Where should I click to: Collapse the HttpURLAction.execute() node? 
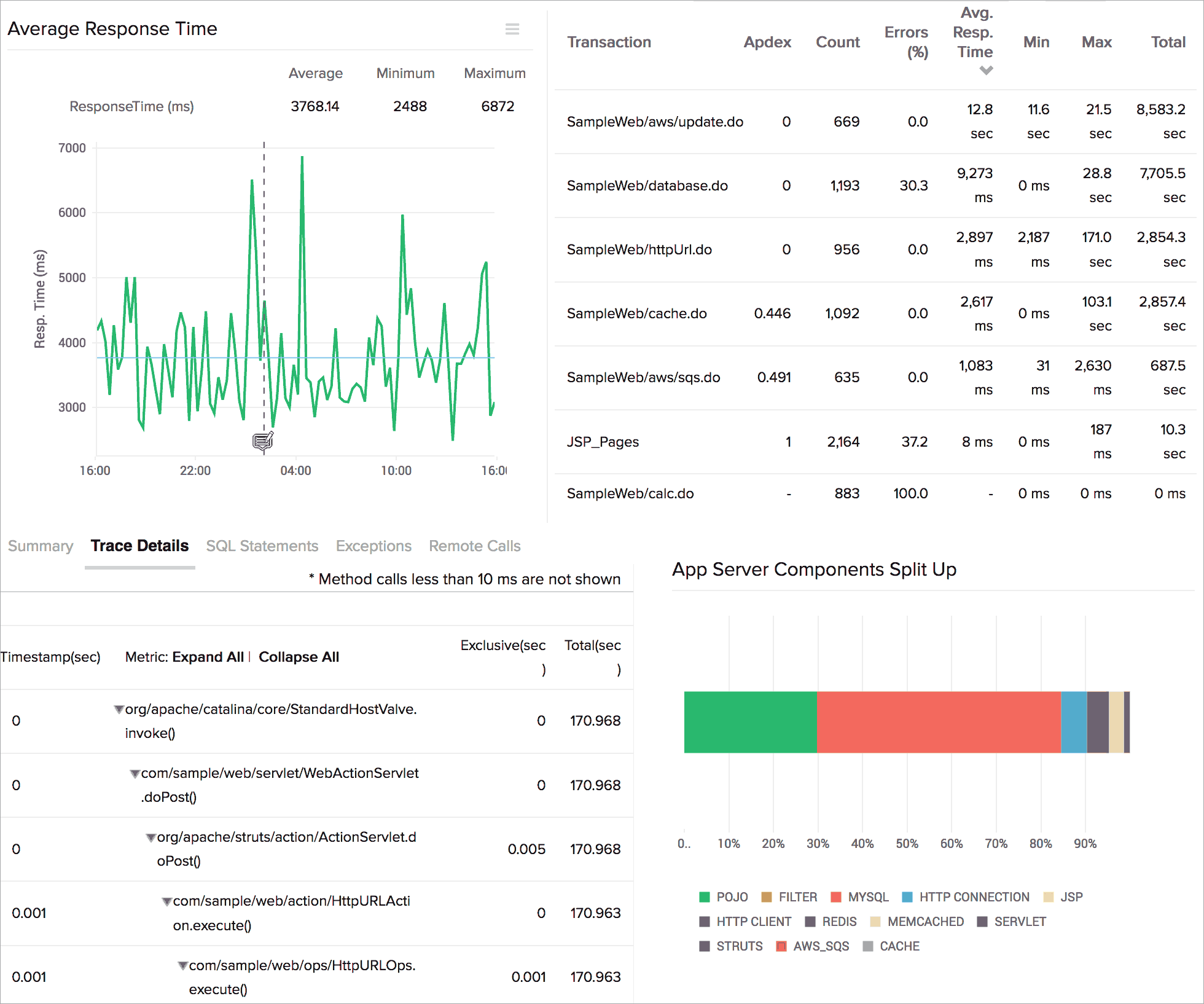(x=166, y=901)
